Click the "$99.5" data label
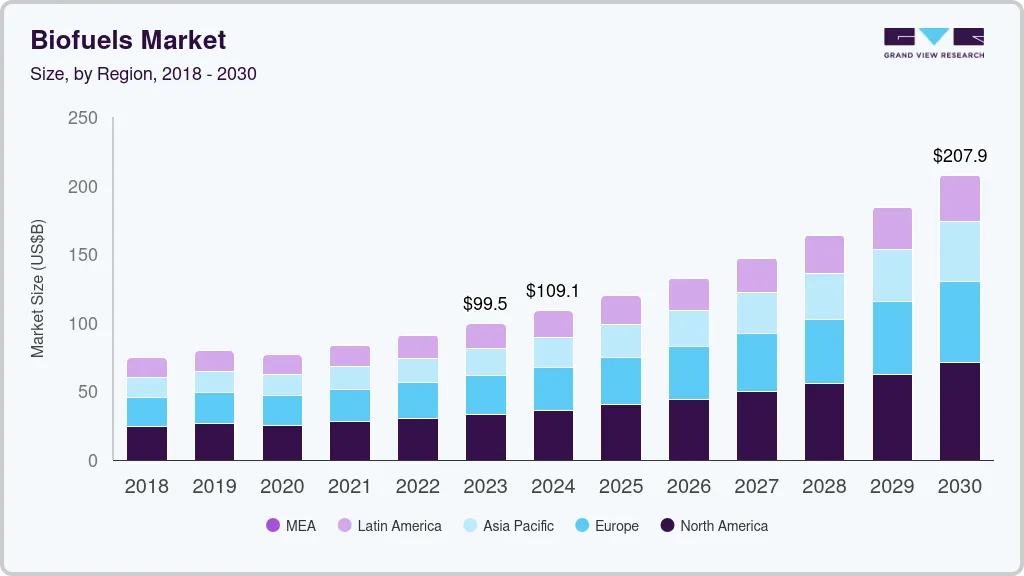Screen dimensions: 1024x576 485,303
